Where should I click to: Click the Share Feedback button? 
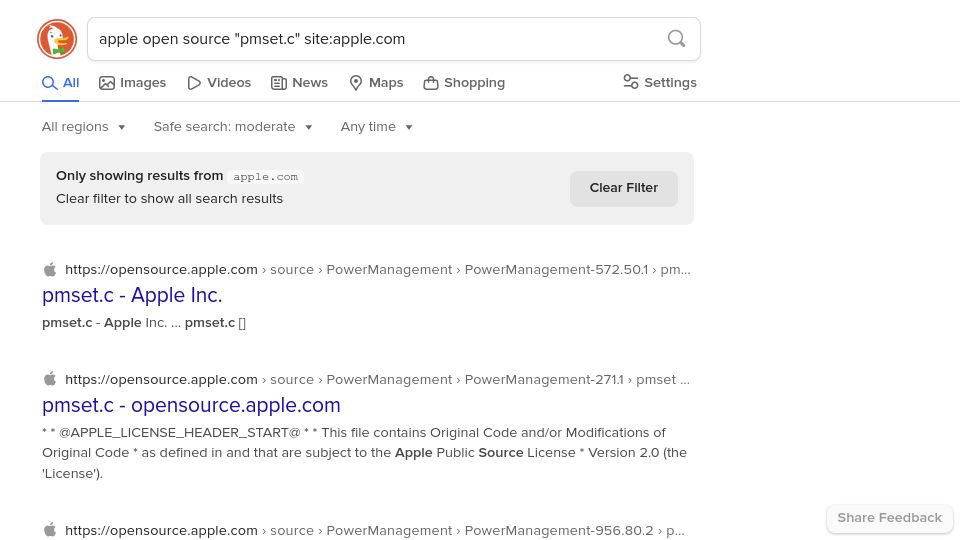tap(889, 518)
